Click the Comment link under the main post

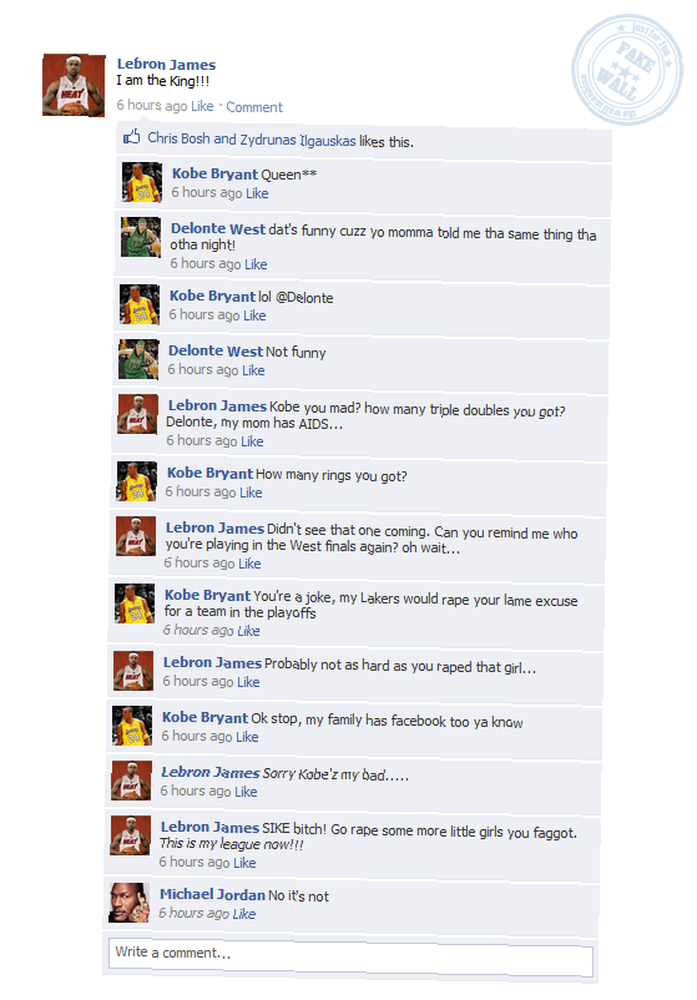tap(254, 107)
